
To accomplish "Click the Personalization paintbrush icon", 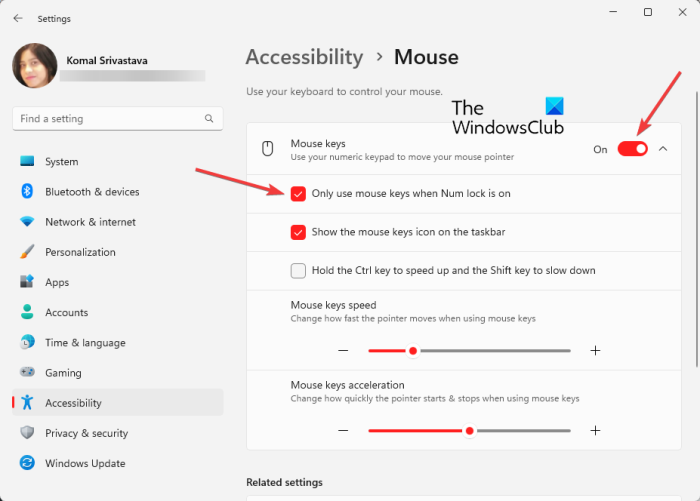I will pyautogui.click(x=27, y=252).
